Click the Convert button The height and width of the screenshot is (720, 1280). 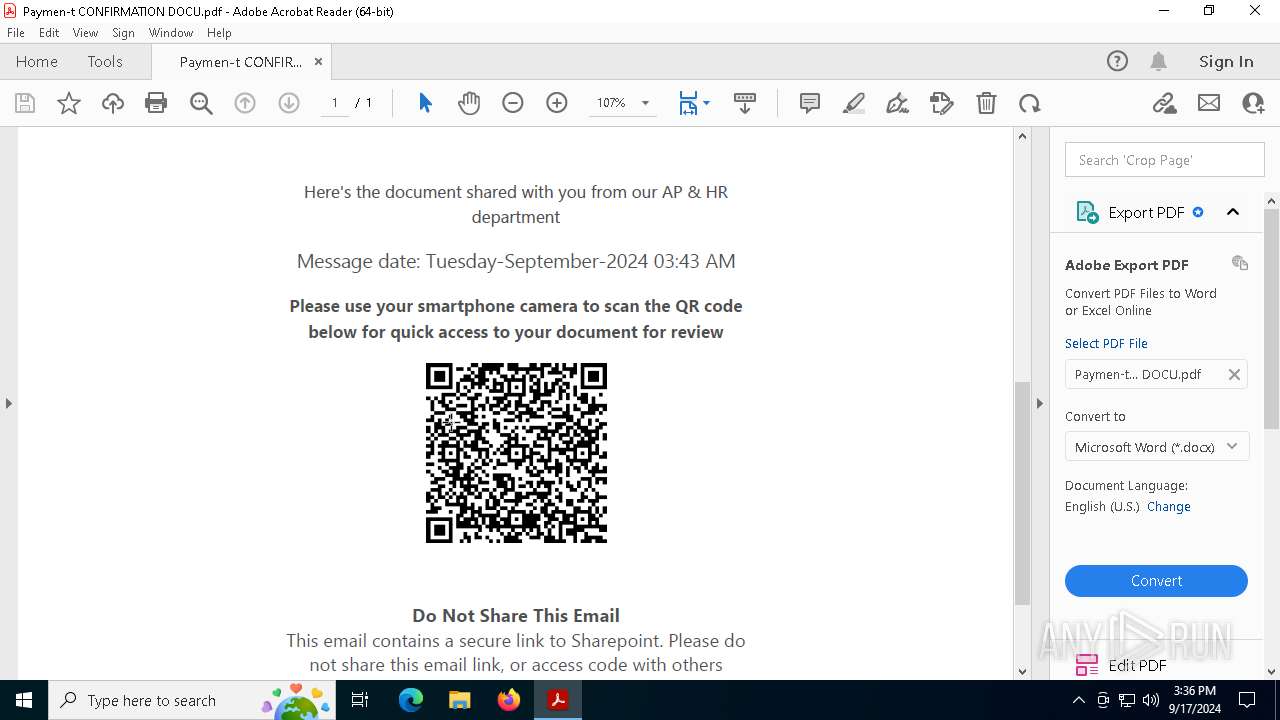[1156, 581]
